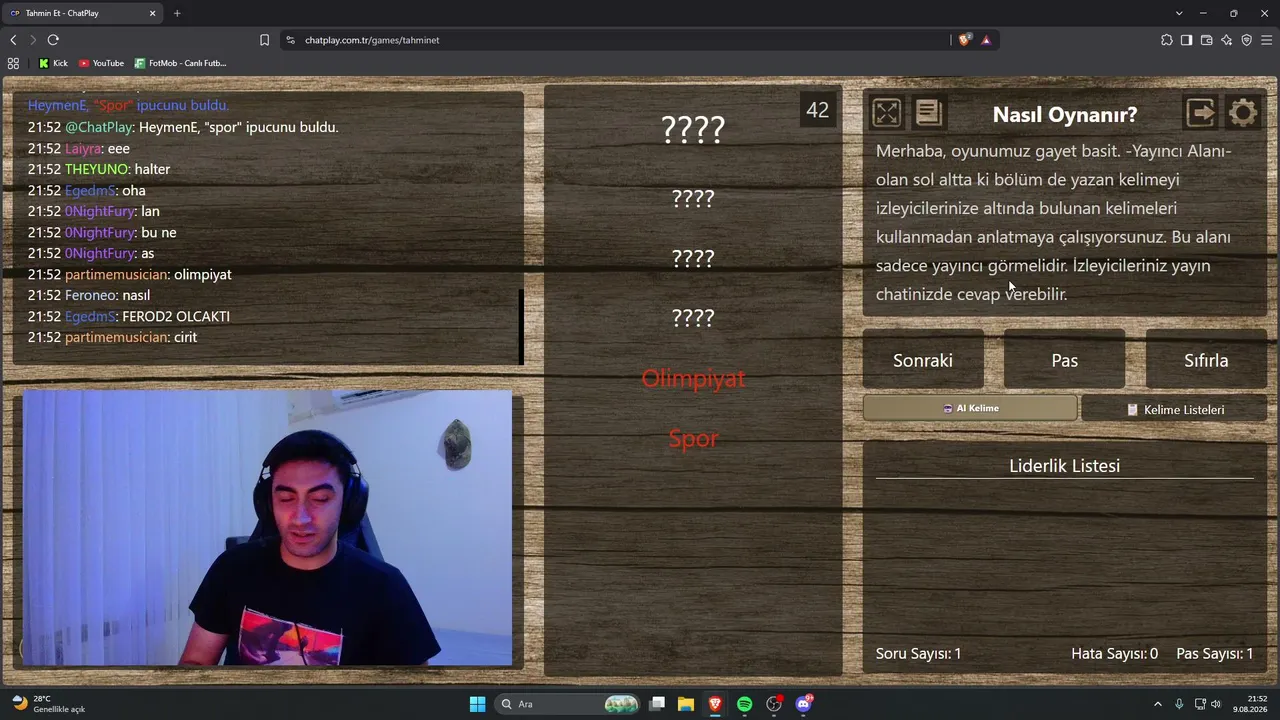Image resolution: width=1280 pixels, height=720 pixels.
Task: Close the Tahmin Et - ChatPlay tab
Action: [153, 13]
